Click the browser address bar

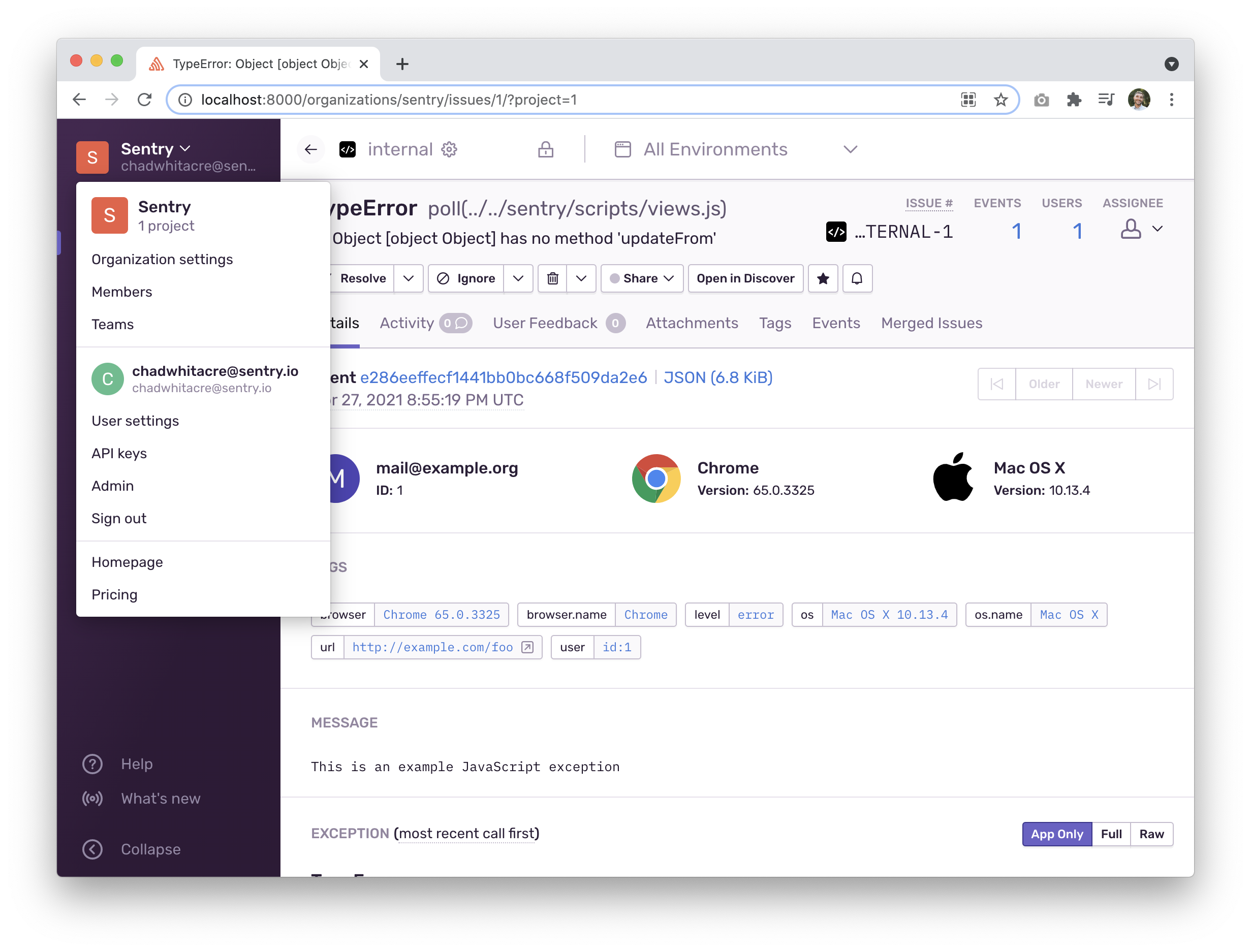pos(567,100)
